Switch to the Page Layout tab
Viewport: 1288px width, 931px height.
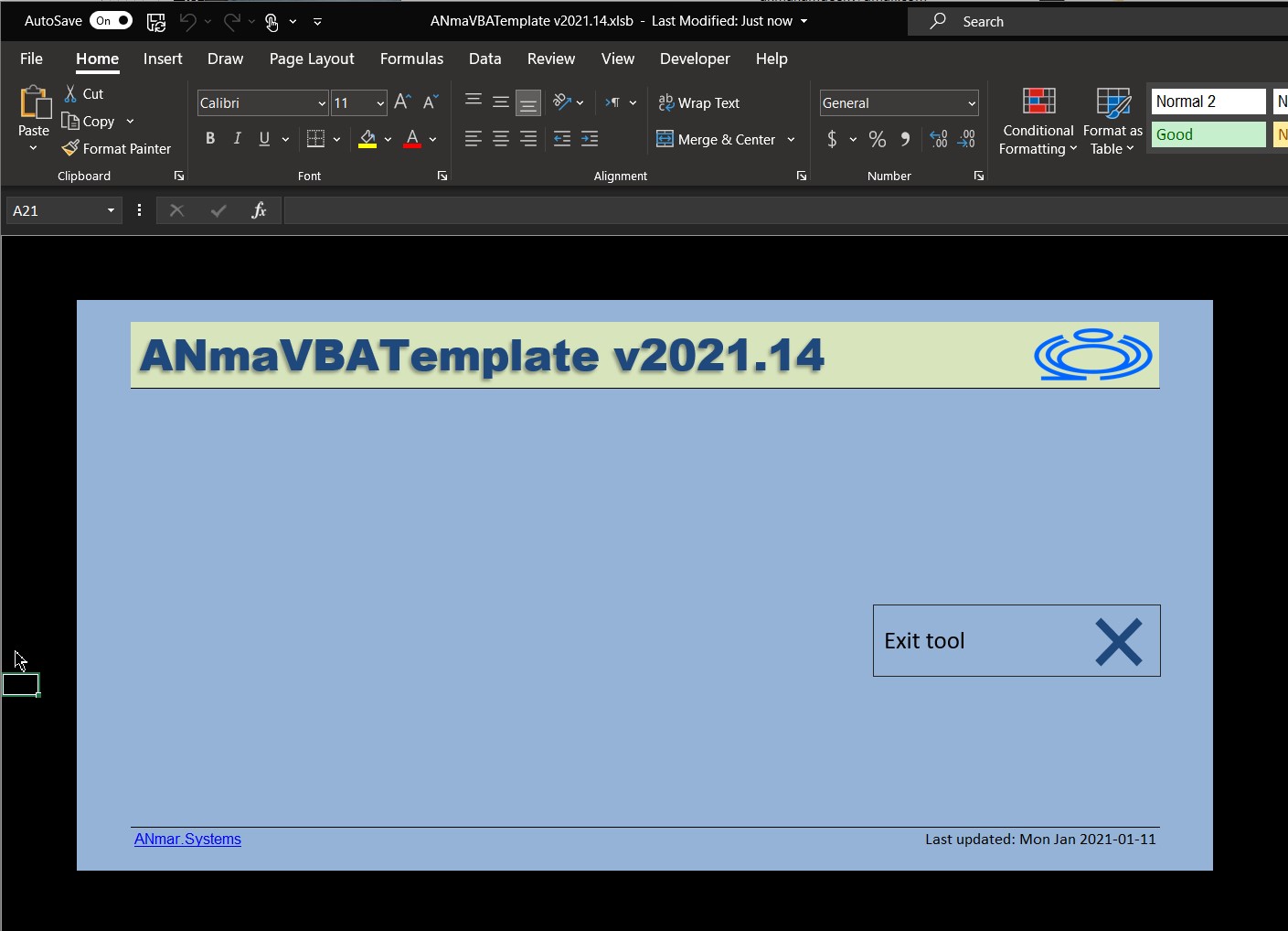click(312, 59)
